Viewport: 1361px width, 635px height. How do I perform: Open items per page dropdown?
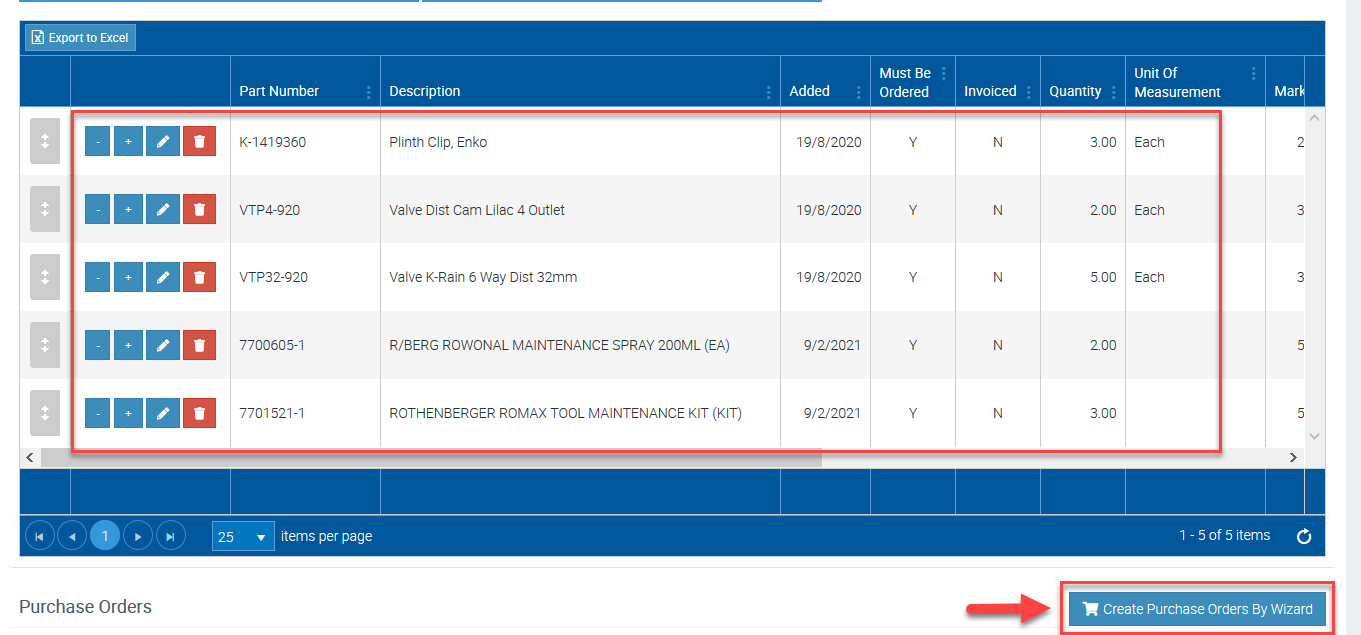pos(243,537)
